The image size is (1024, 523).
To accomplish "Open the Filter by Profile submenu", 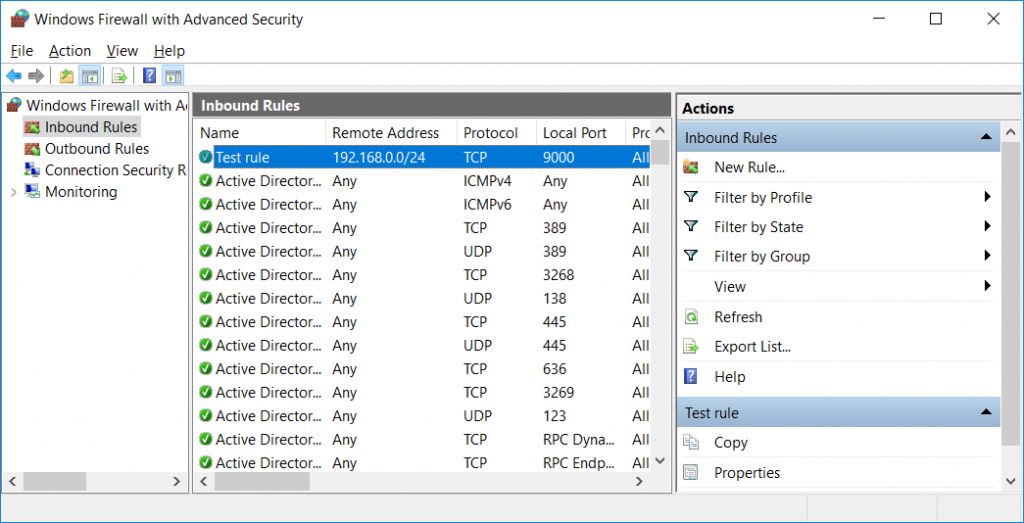I will [x=987, y=197].
